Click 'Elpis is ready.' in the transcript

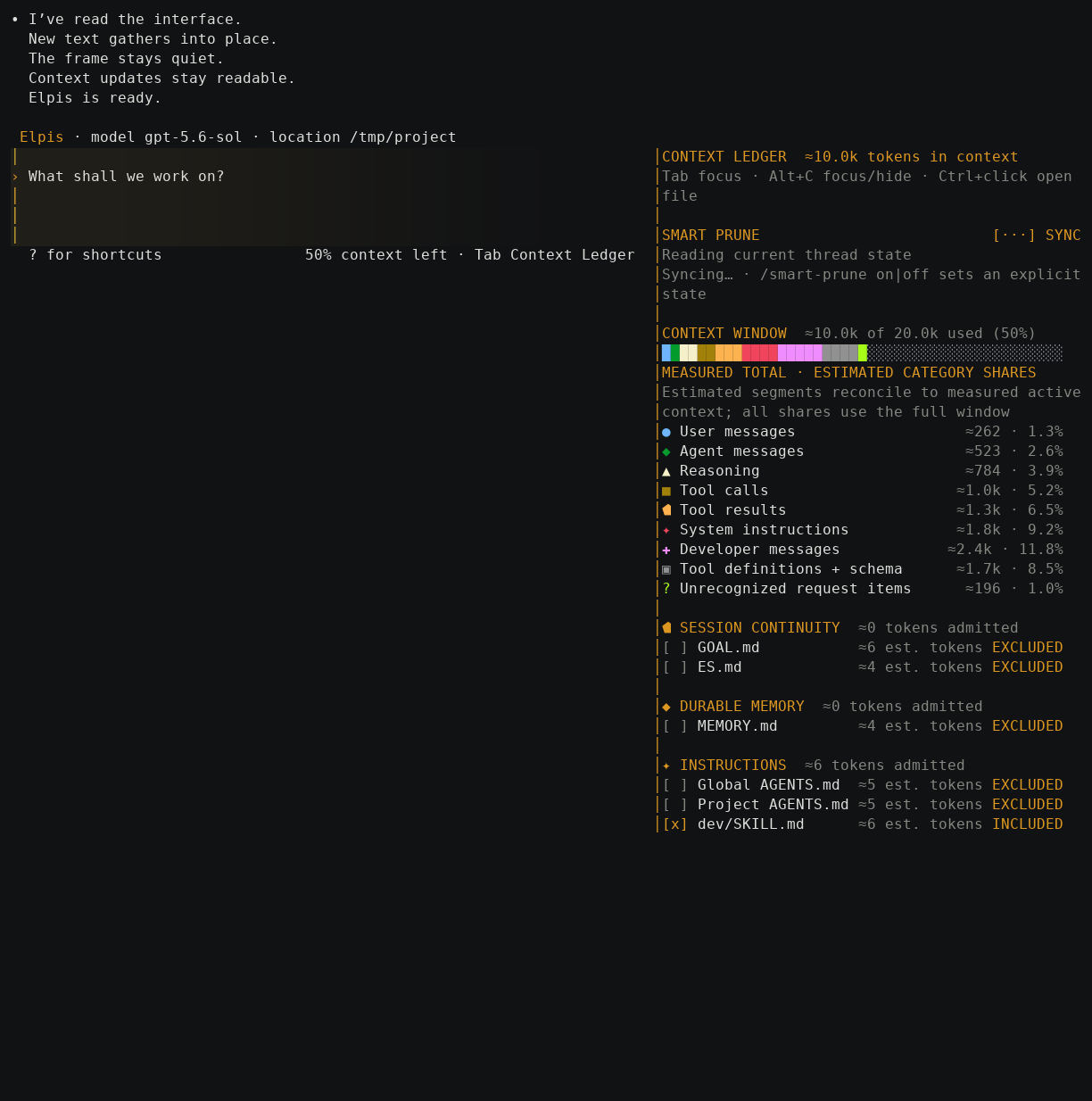(x=95, y=98)
